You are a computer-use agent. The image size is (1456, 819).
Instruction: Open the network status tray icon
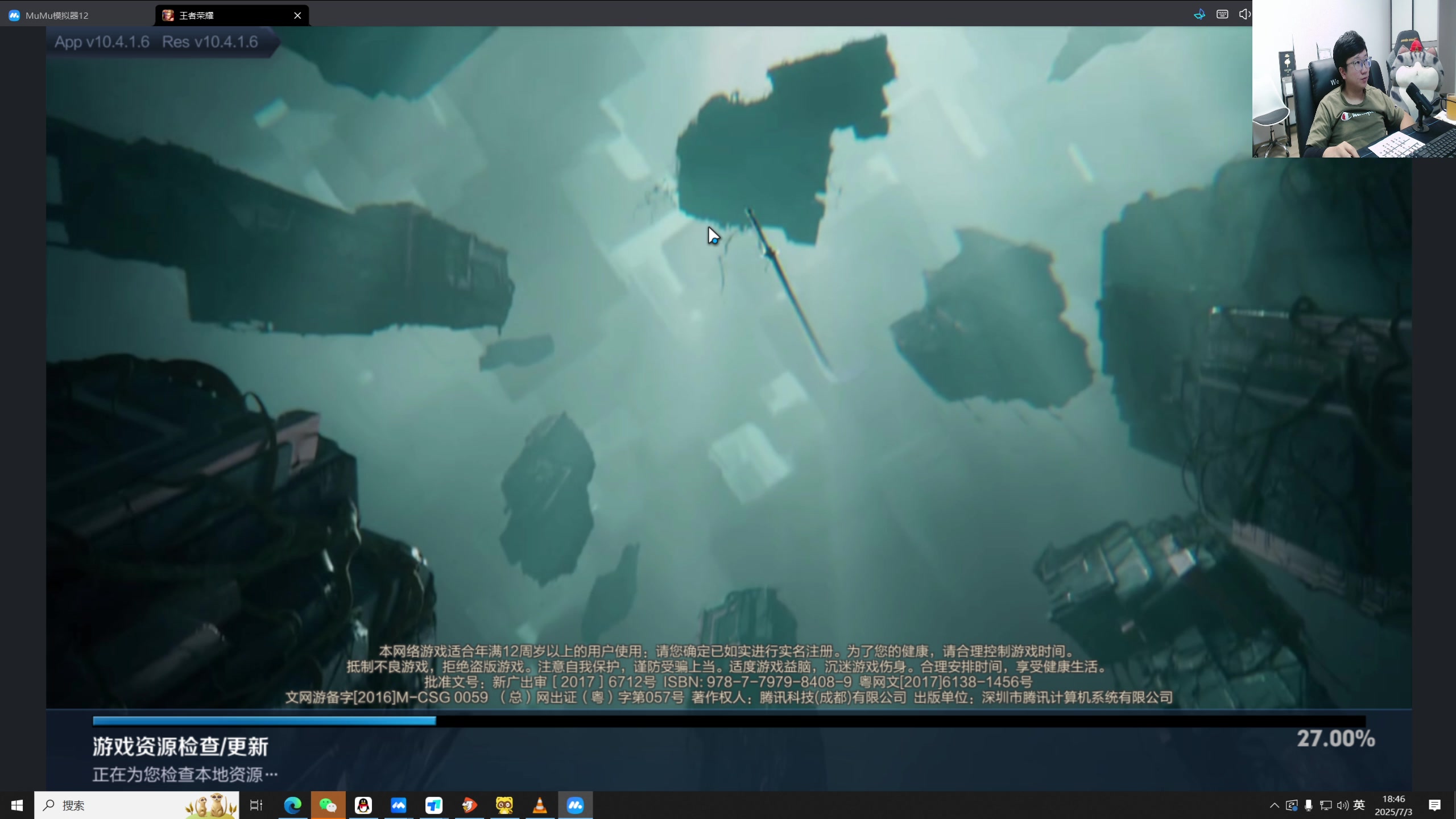pos(1326,805)
